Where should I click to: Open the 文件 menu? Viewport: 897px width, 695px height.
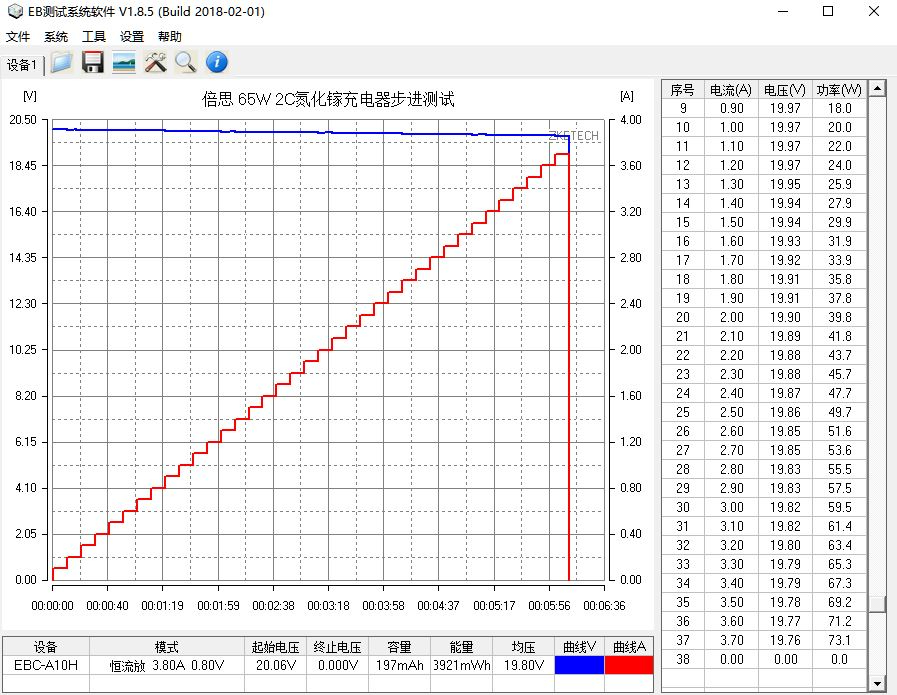18,37
